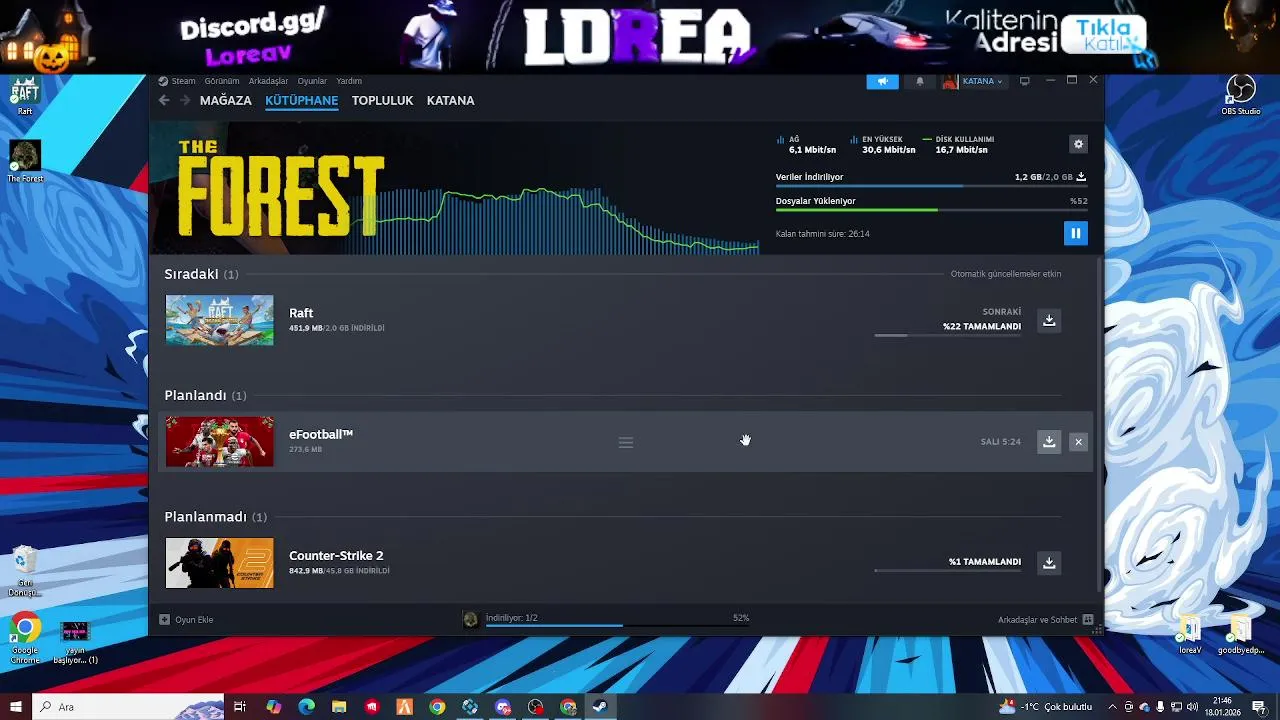Open the Recycle Bin desktop icon
The image size is (1280, 720).
(25, 572)
